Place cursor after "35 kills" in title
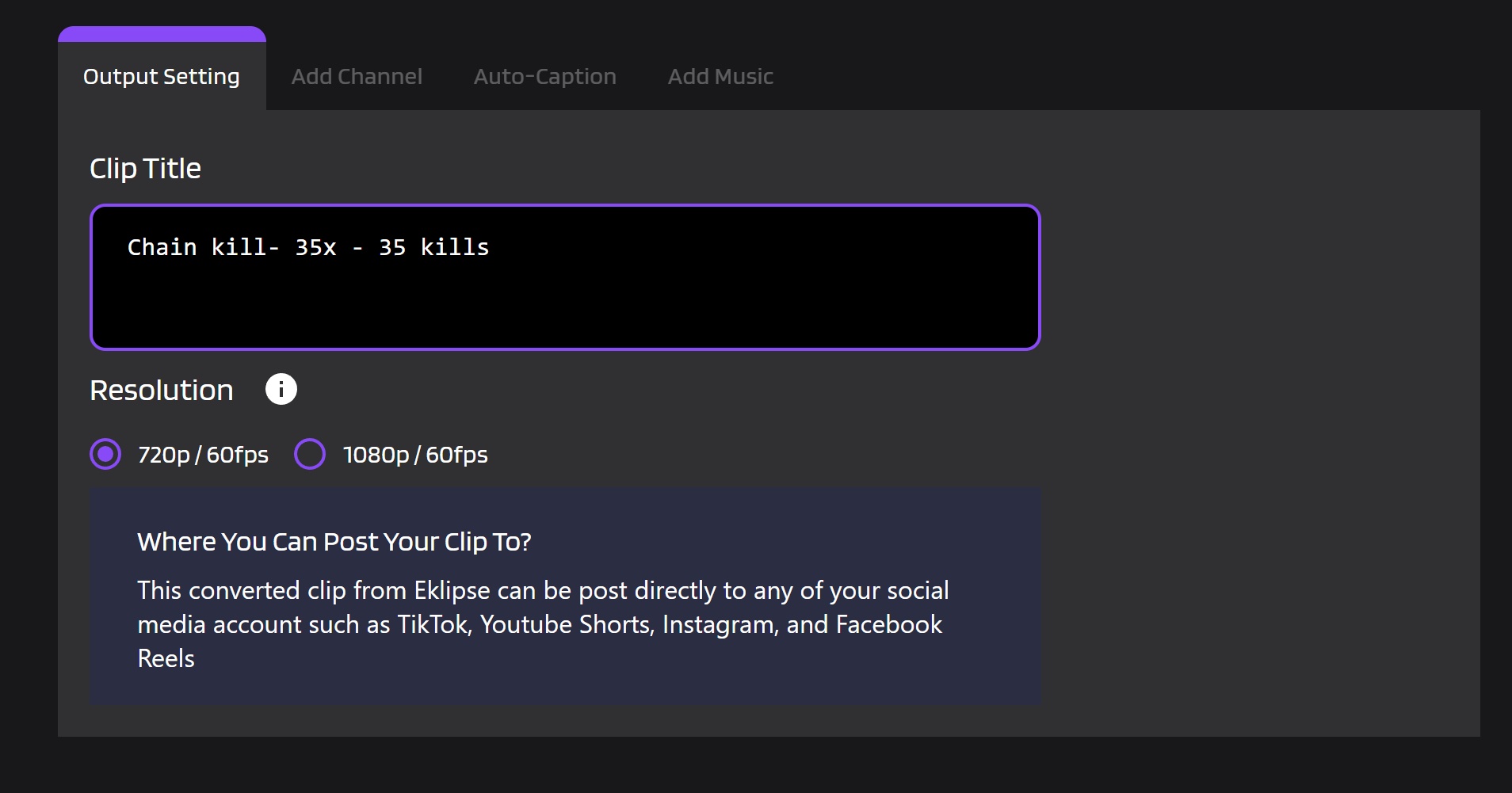 click(x=489, y=246)
